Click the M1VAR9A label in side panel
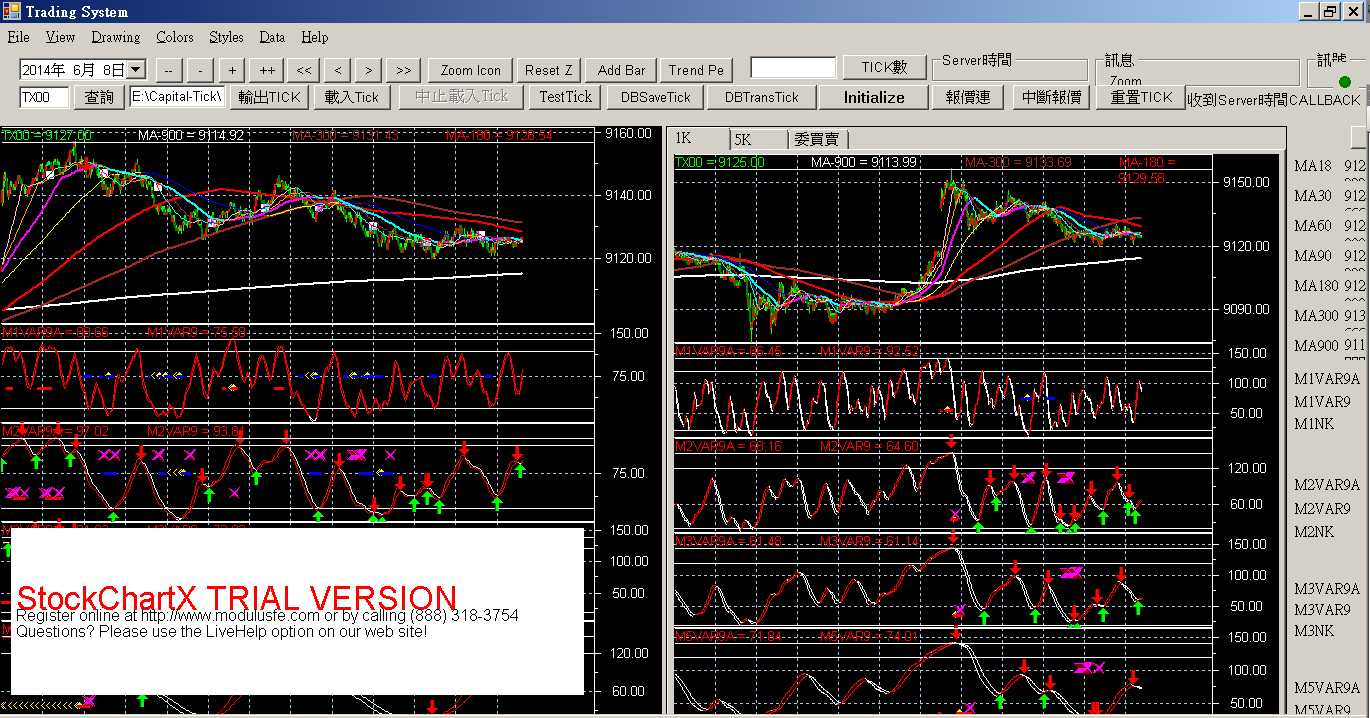 click(x=1327, y=379)
